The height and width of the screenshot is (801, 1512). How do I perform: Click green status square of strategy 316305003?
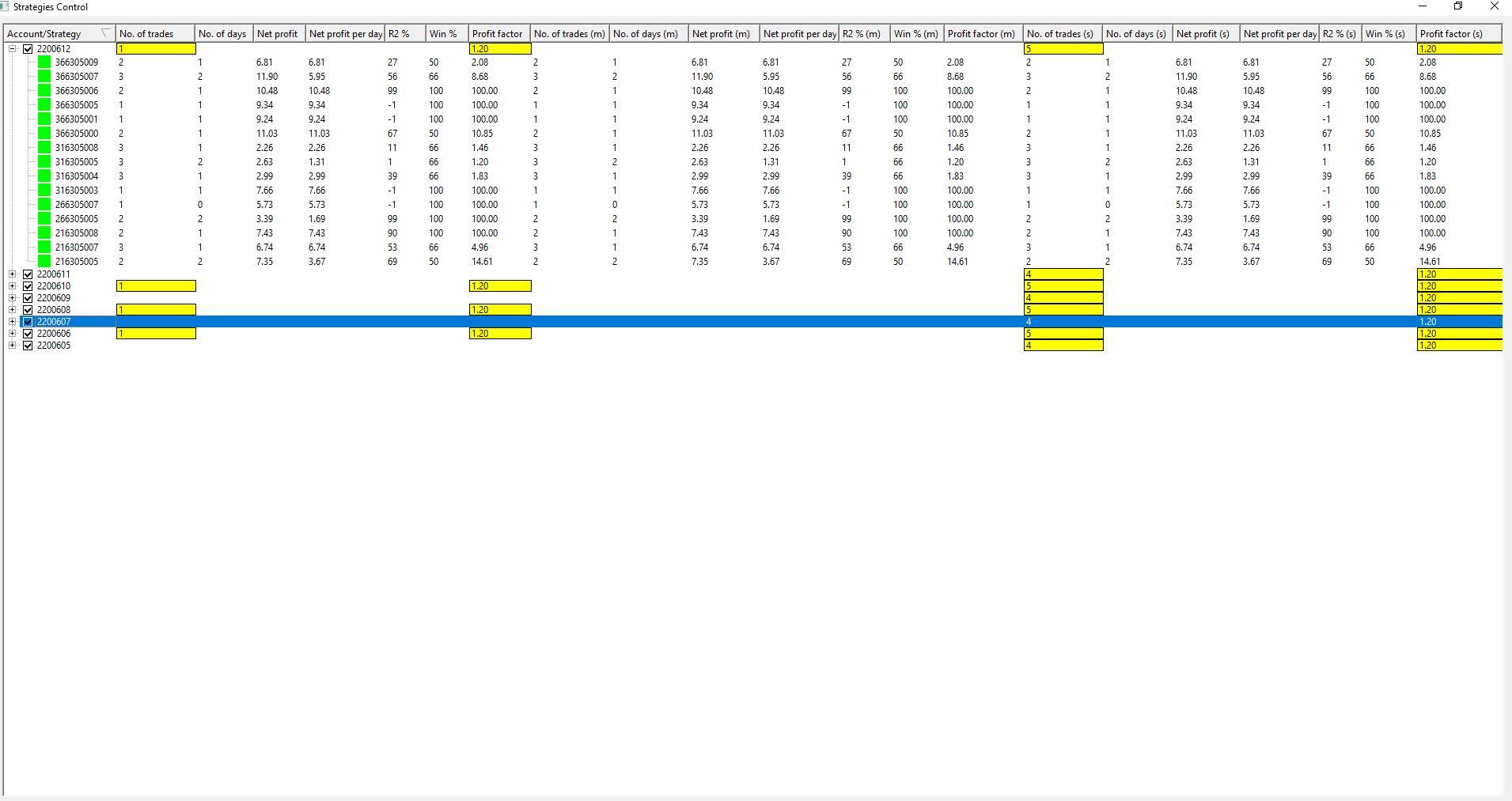point(44,191)
